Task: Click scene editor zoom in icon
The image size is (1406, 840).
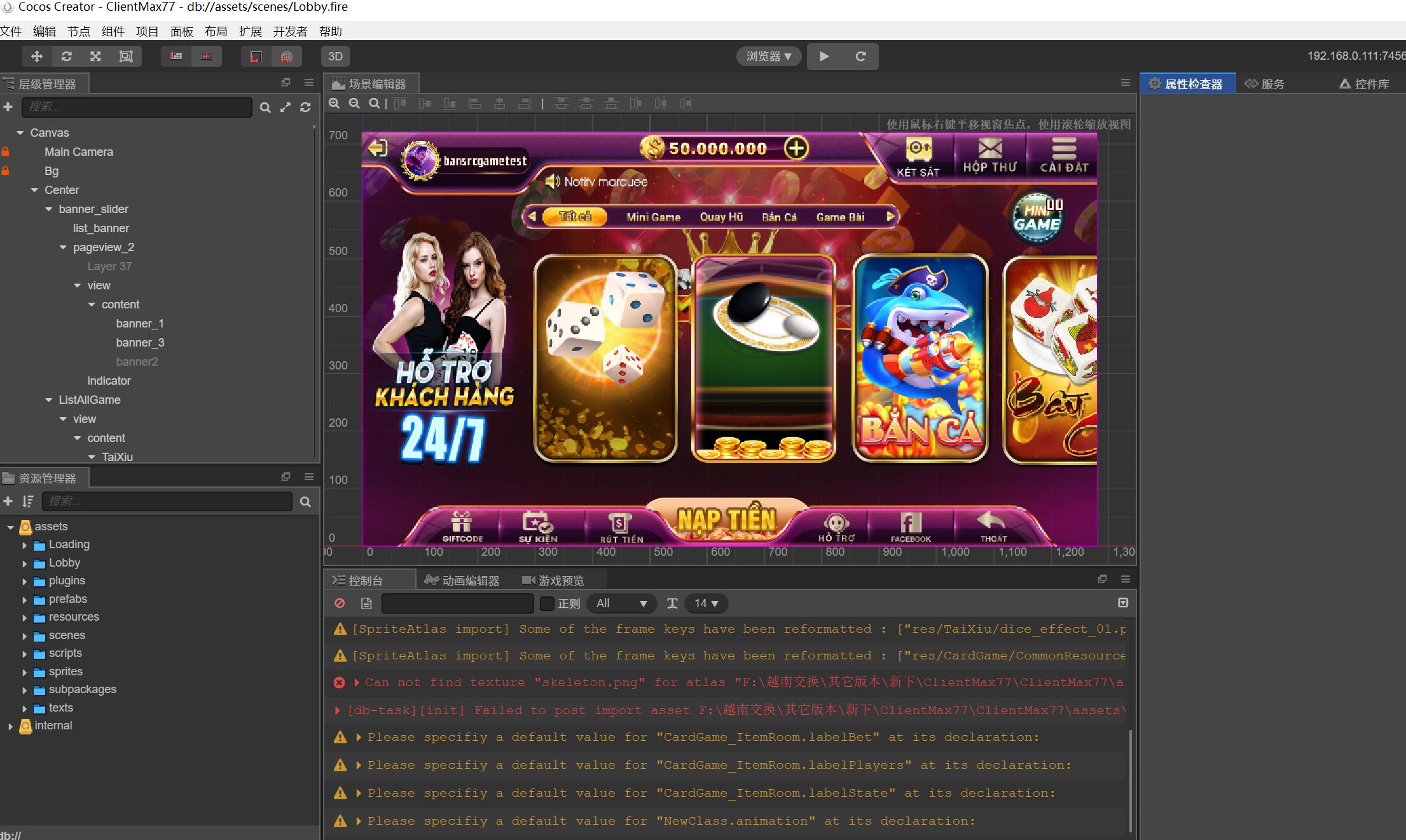Action: [334, 104]
